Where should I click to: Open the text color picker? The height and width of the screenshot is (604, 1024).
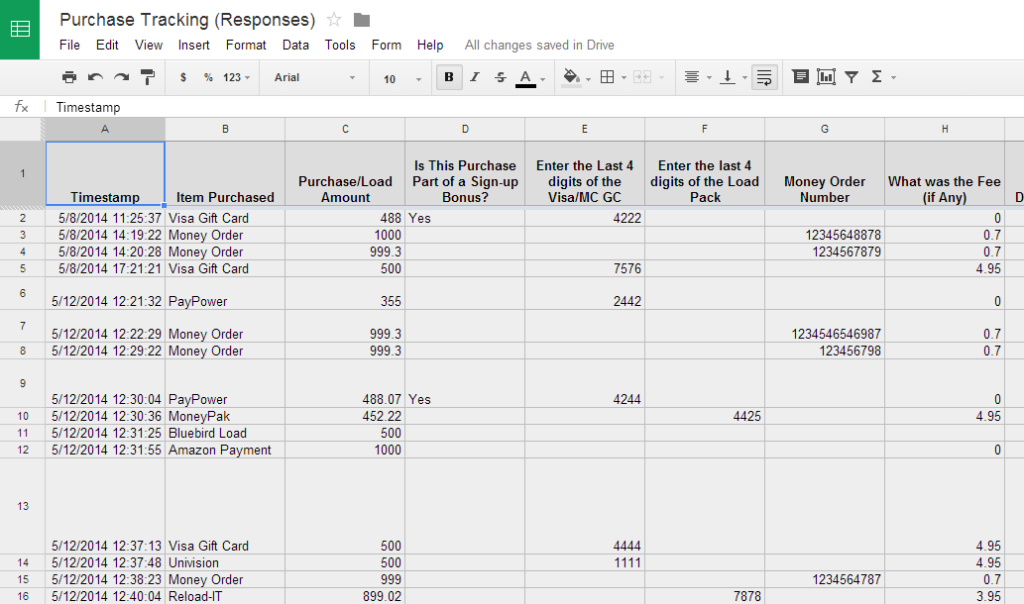(x=526, y=77)
